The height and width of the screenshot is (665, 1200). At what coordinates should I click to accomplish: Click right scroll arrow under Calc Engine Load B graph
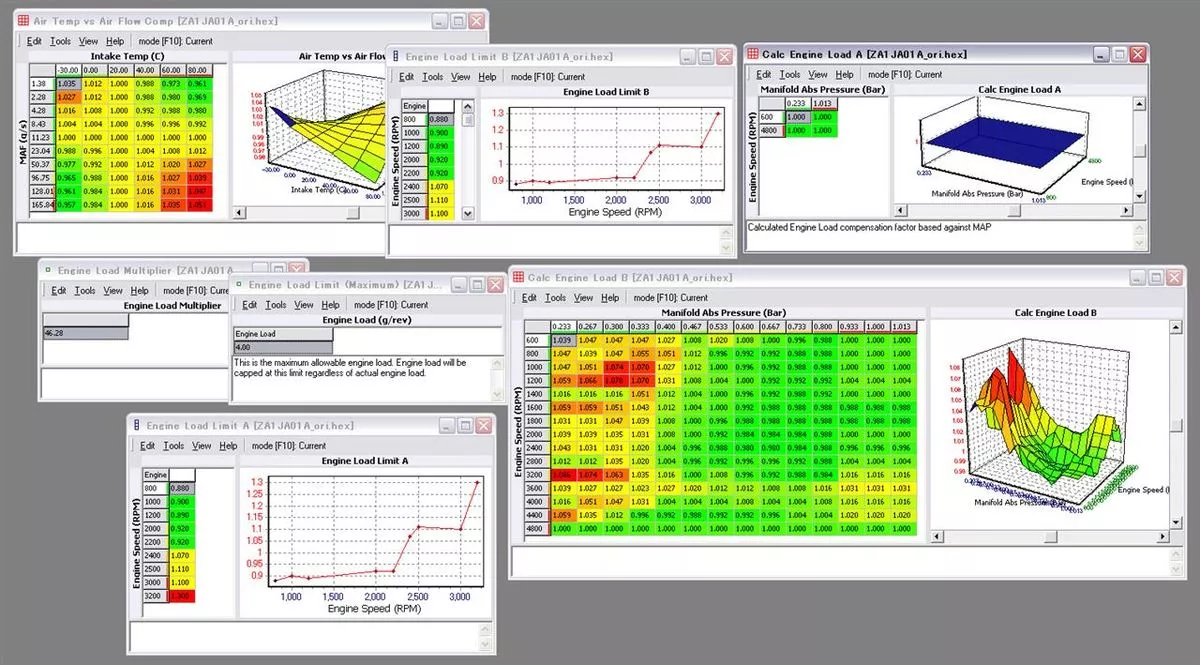1161,537
